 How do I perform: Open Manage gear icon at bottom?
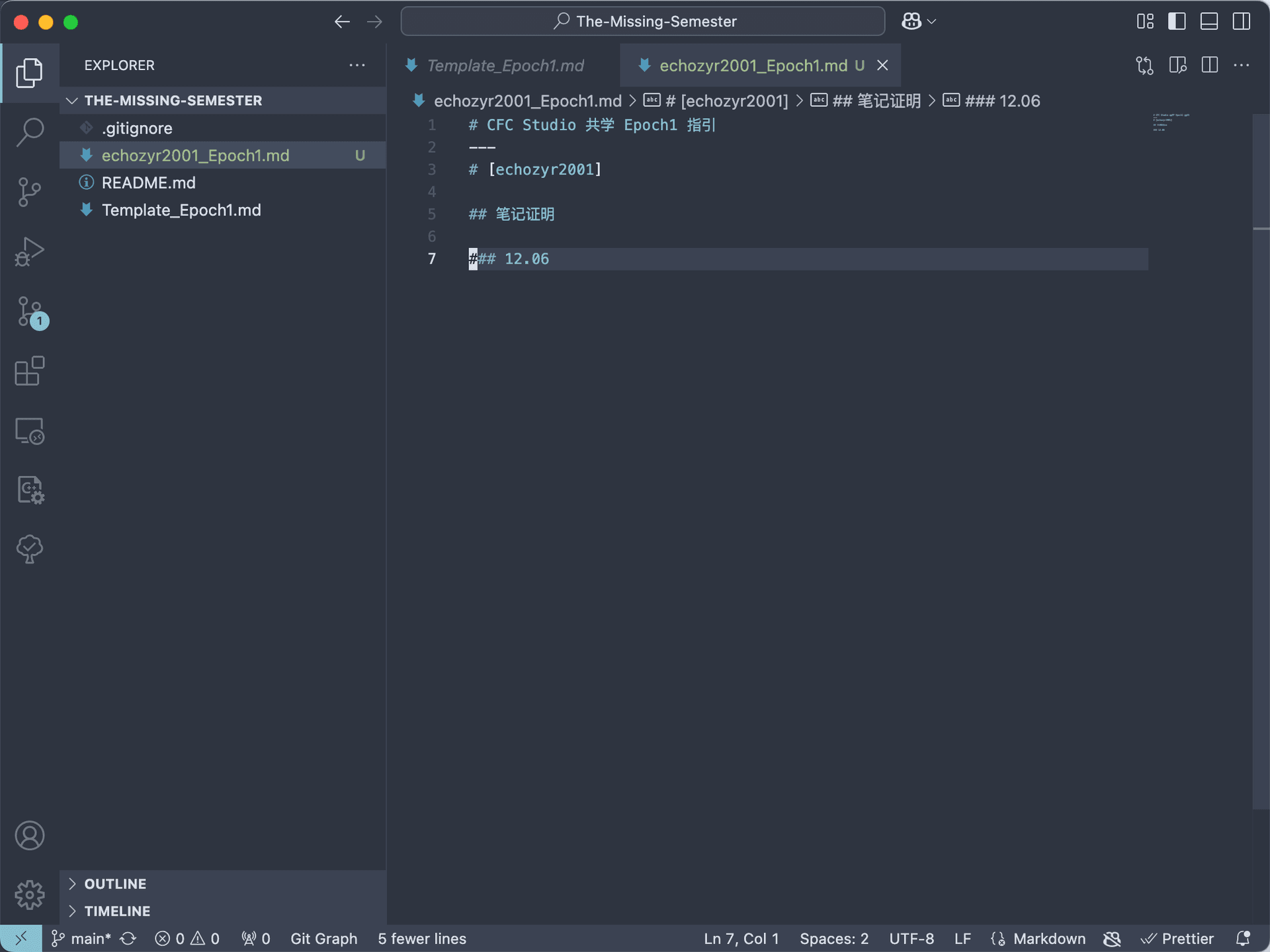point(30,894)
